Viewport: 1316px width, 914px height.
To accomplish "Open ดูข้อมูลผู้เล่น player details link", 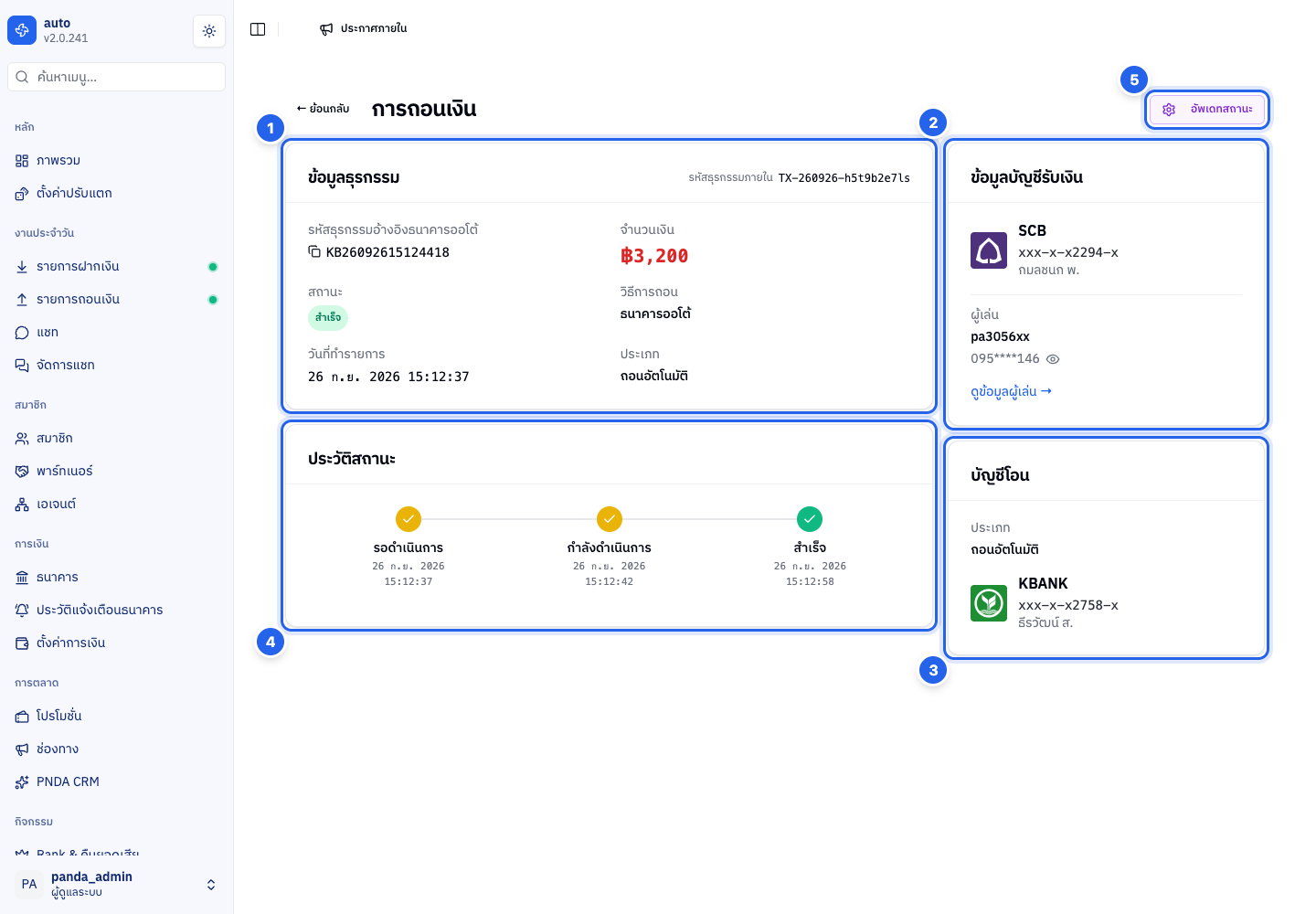I will pos(1012,391).
